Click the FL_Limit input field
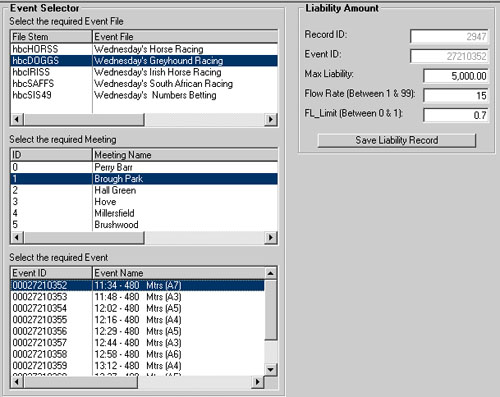500x397 pixels. click(x=456, y=115)
